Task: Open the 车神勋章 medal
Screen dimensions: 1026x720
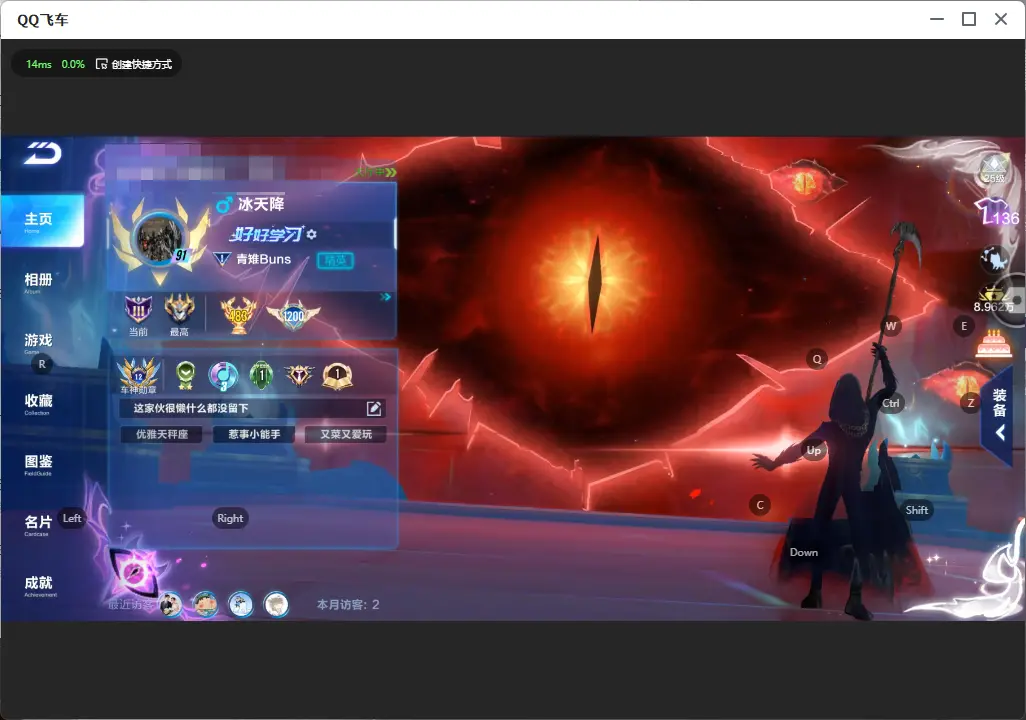Action: click(139, 376)
